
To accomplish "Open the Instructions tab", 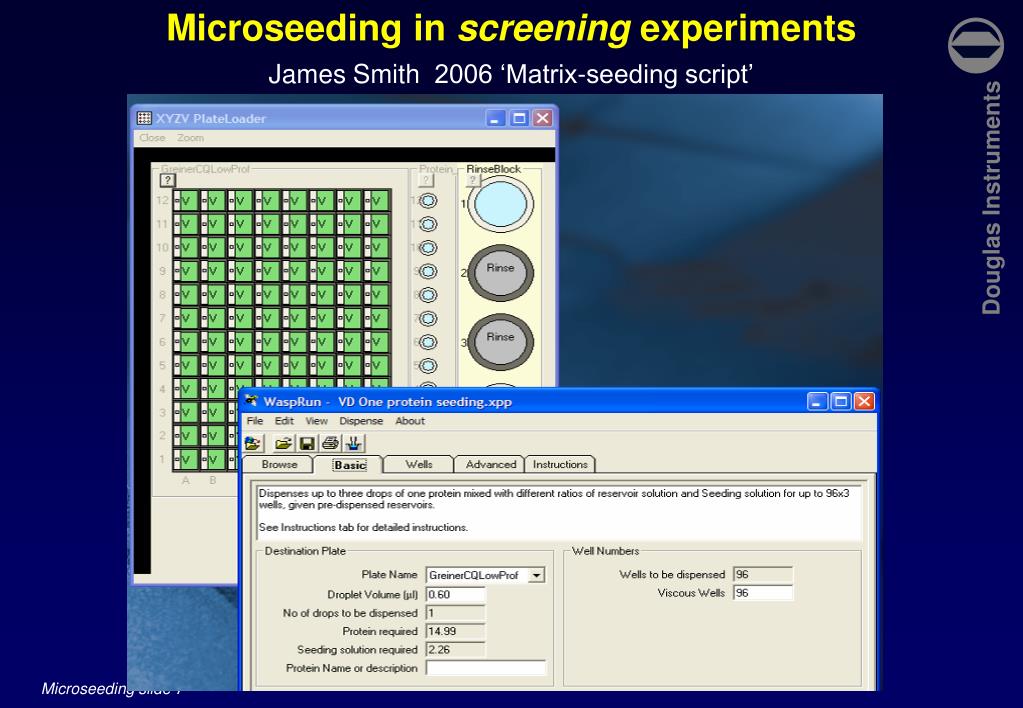I will tap(560, 464).
